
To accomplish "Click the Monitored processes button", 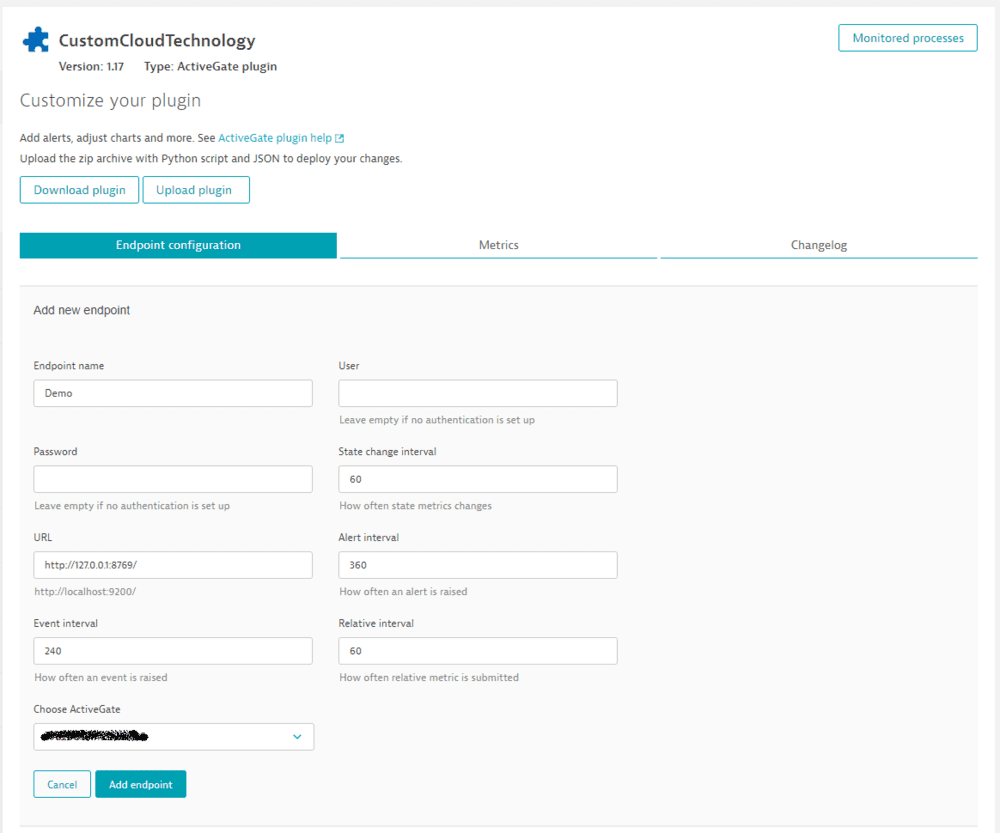I will [x=907, y=37].
